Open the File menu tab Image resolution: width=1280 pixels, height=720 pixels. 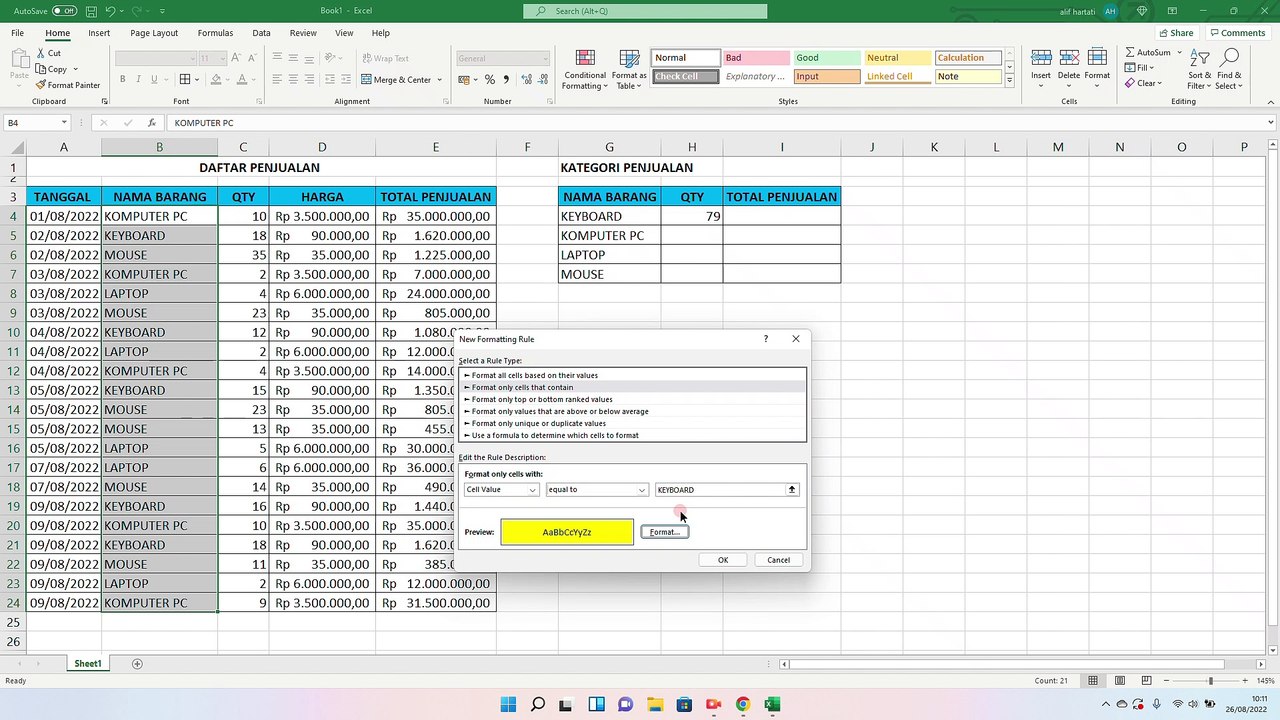[x=18, y=33]
